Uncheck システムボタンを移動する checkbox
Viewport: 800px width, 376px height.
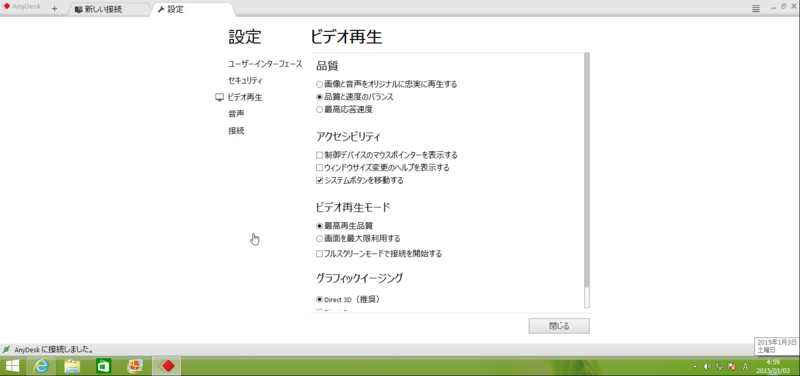(x=319, y=180)
